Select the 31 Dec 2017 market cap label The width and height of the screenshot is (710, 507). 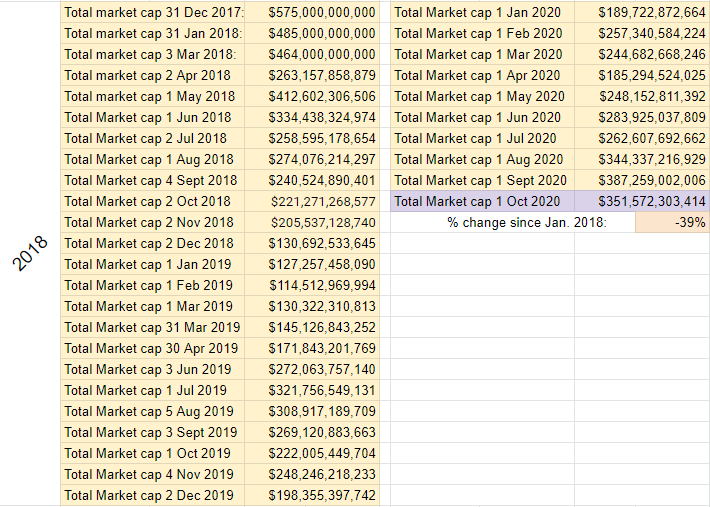pos(153,12)
